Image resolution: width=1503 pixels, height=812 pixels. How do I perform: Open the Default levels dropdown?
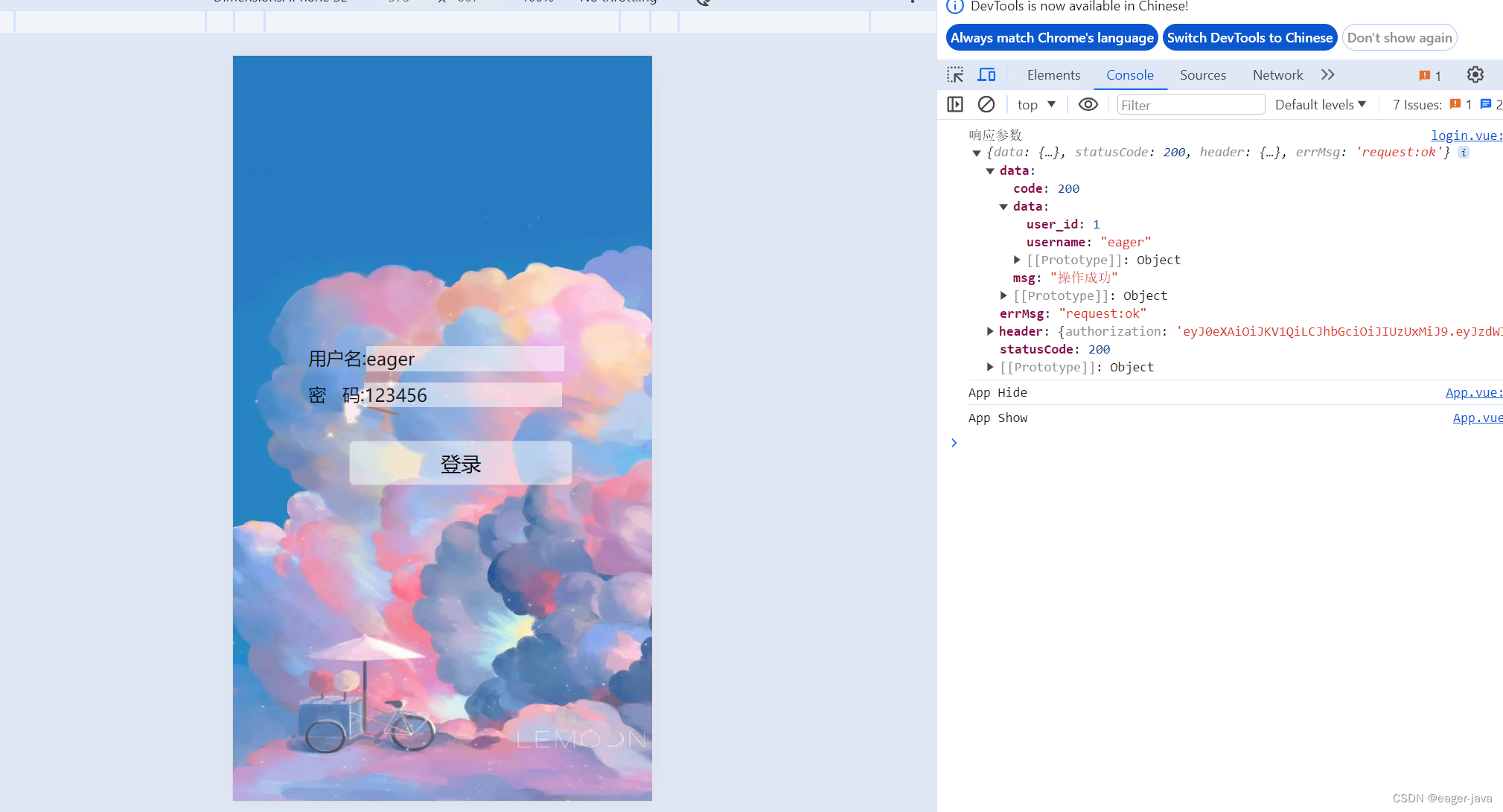pos(1320,105)
